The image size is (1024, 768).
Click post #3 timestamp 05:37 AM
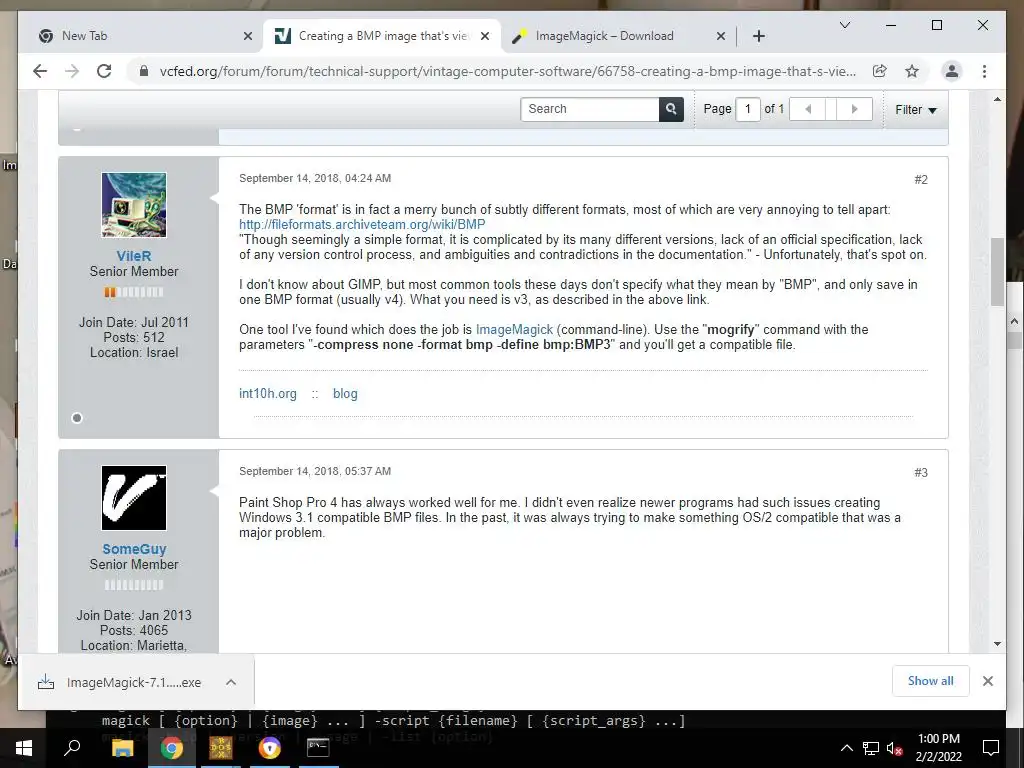[x=315, y=472]
